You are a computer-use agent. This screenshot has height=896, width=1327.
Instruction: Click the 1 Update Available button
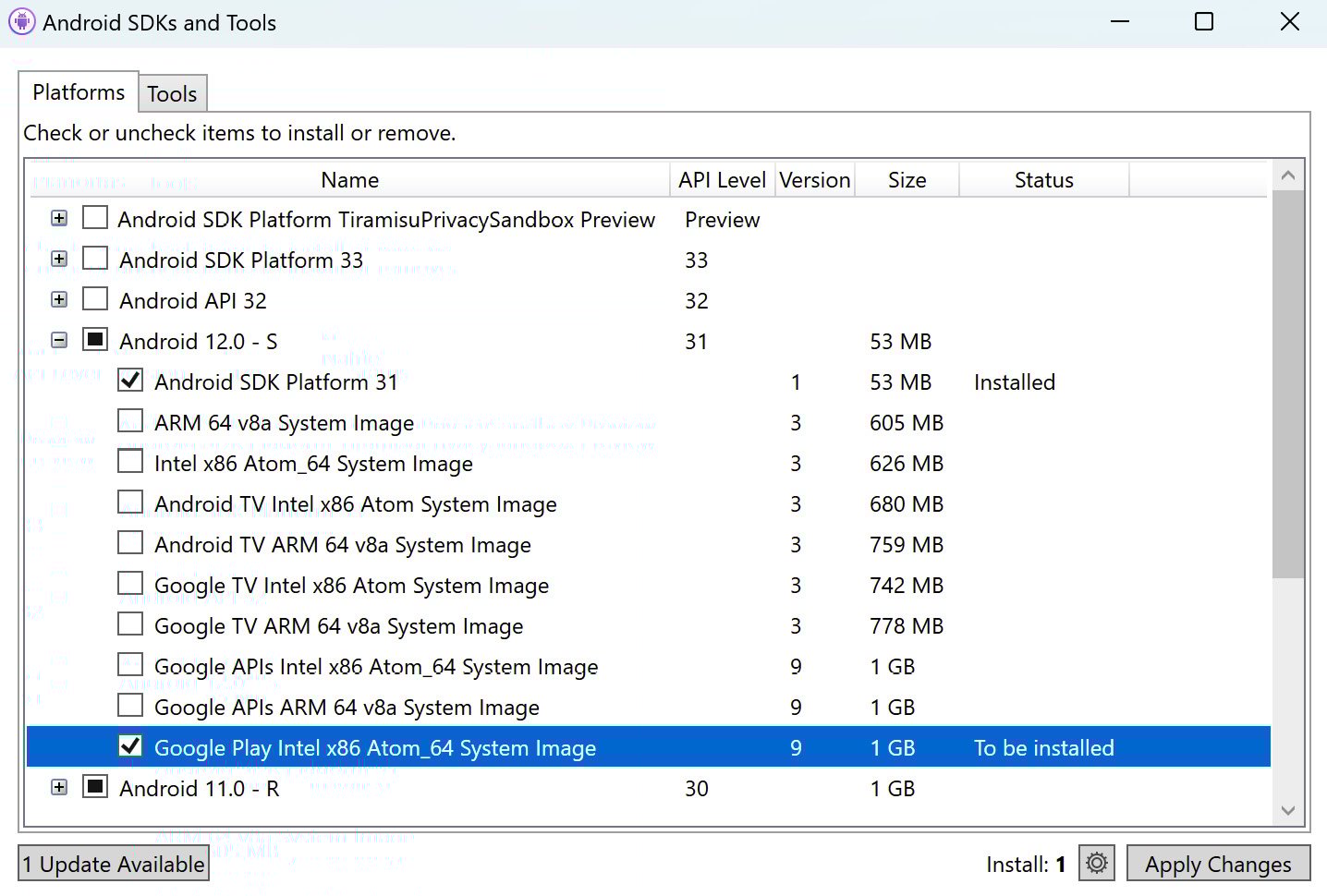tap(114, 864)
